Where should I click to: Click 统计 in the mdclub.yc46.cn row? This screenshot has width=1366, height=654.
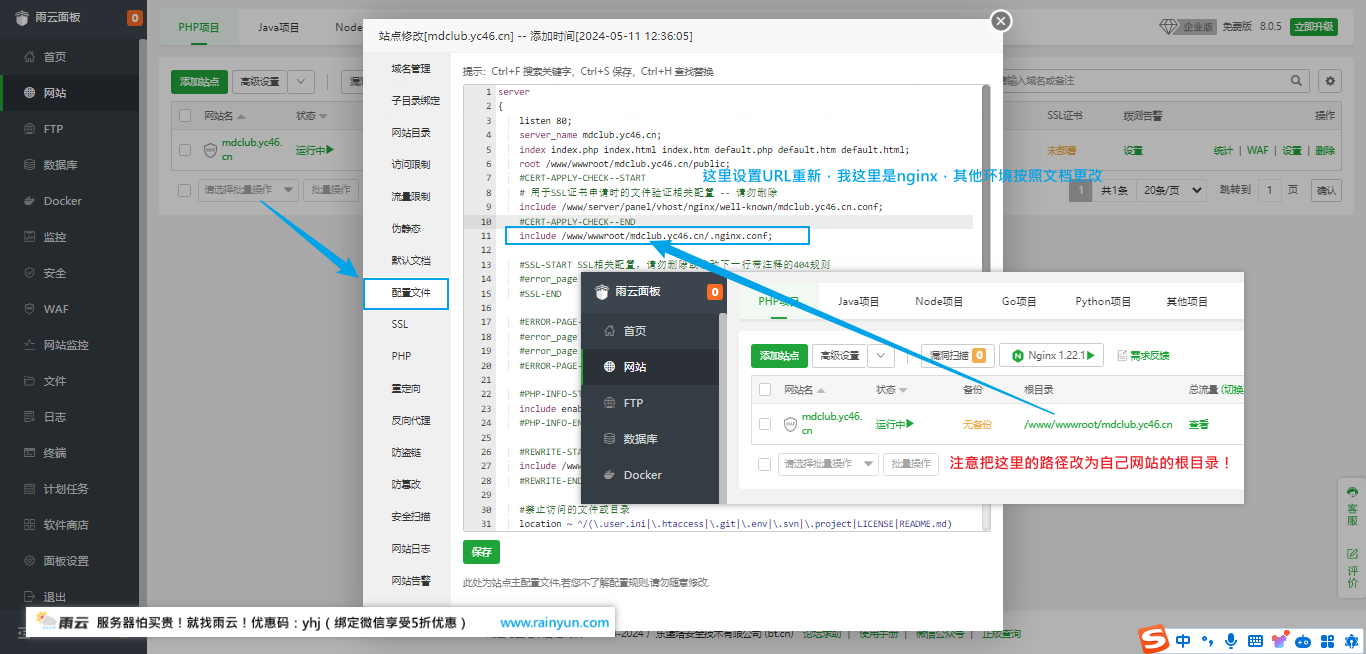pos(1223,151)
